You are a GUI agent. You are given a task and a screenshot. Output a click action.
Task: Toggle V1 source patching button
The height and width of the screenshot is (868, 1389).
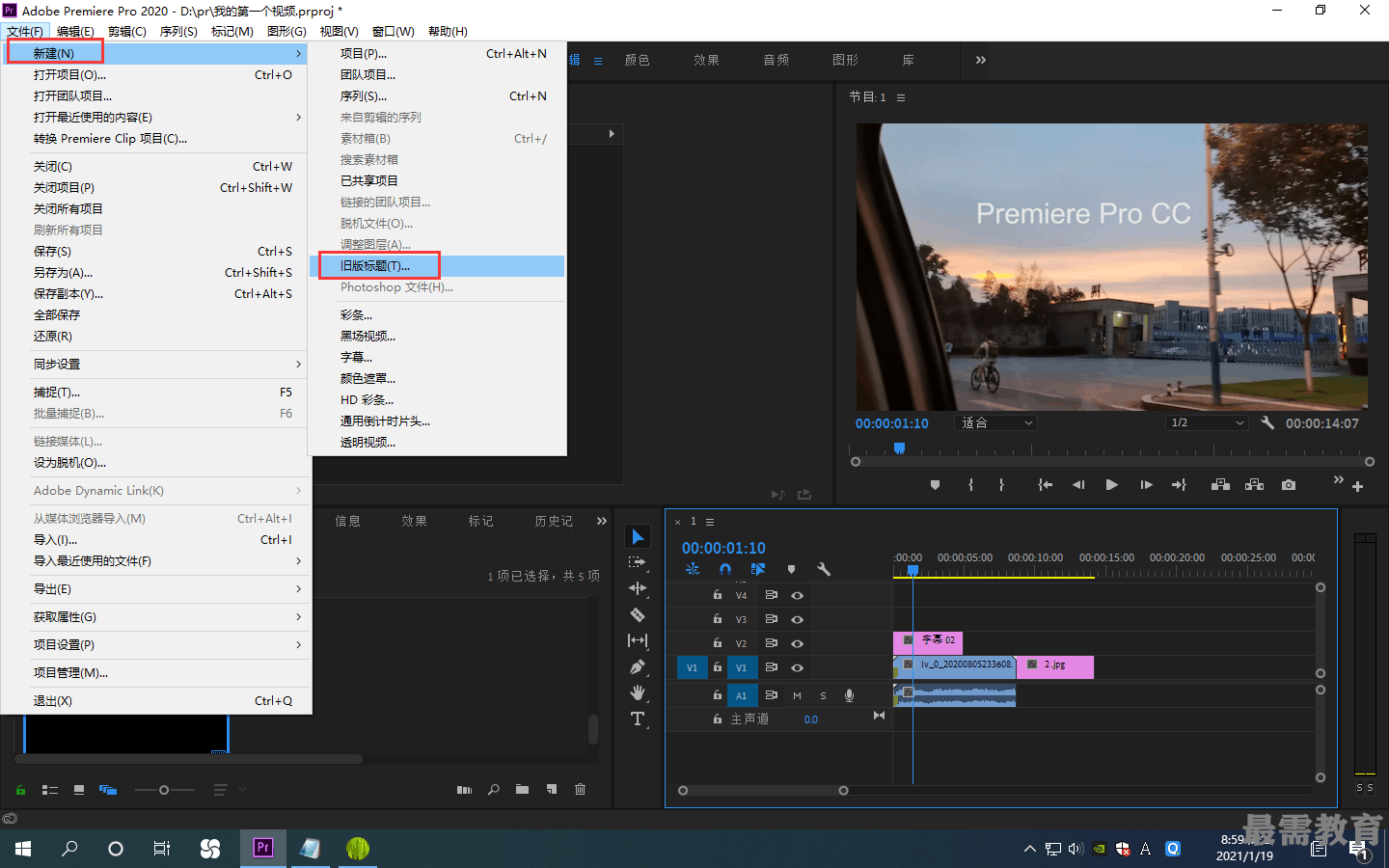point(692,667)
